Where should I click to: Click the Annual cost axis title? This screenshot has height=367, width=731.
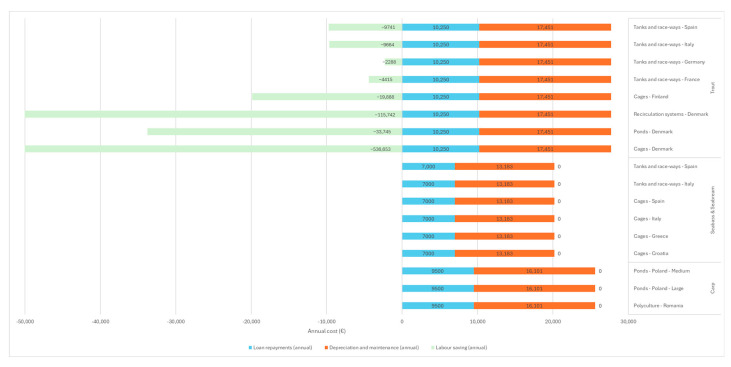(x=327, y=331)
